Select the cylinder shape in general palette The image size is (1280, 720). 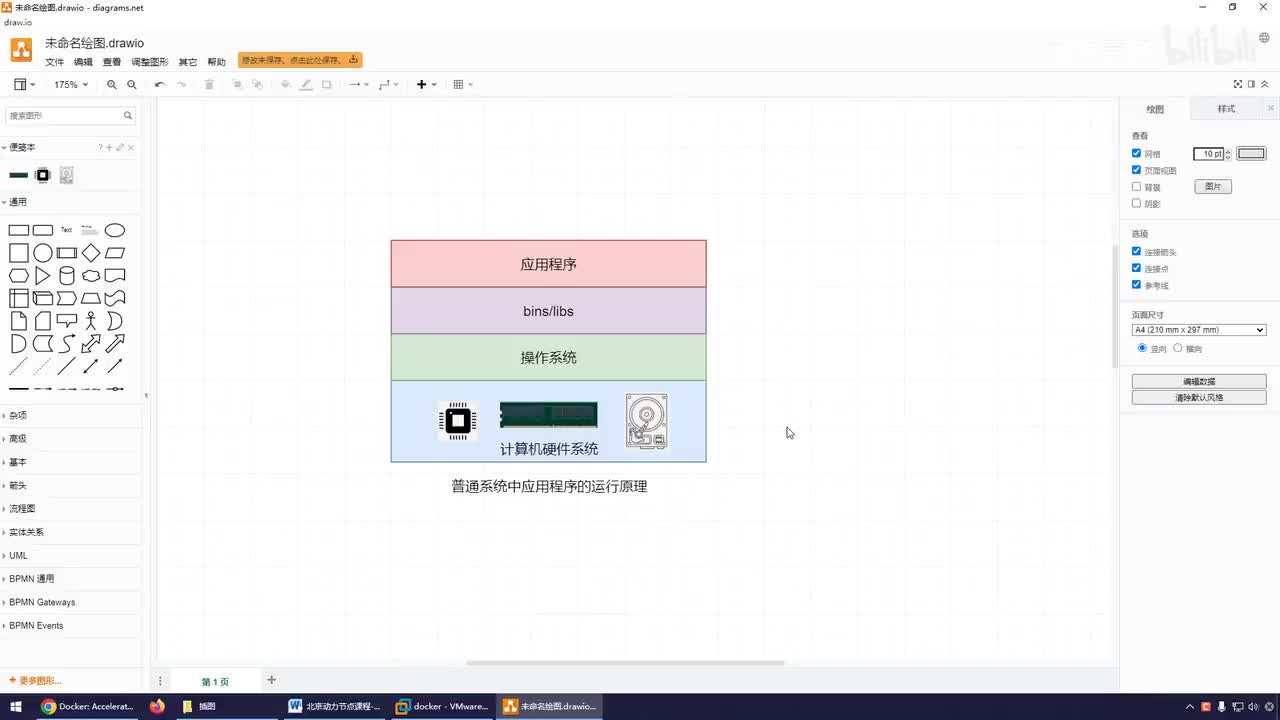pyautogui.click(x=67, y=276)
